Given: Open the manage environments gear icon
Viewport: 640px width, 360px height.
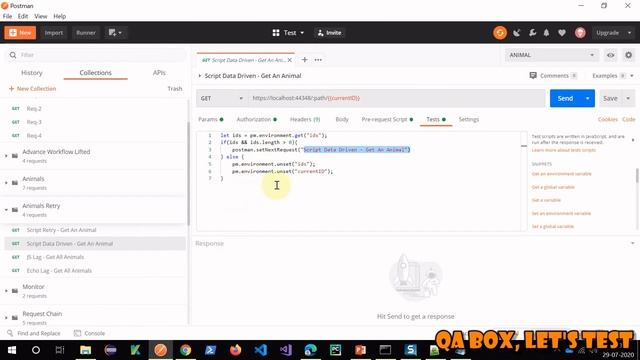Looking at the screenshot, I should click(x=629, y=55).
